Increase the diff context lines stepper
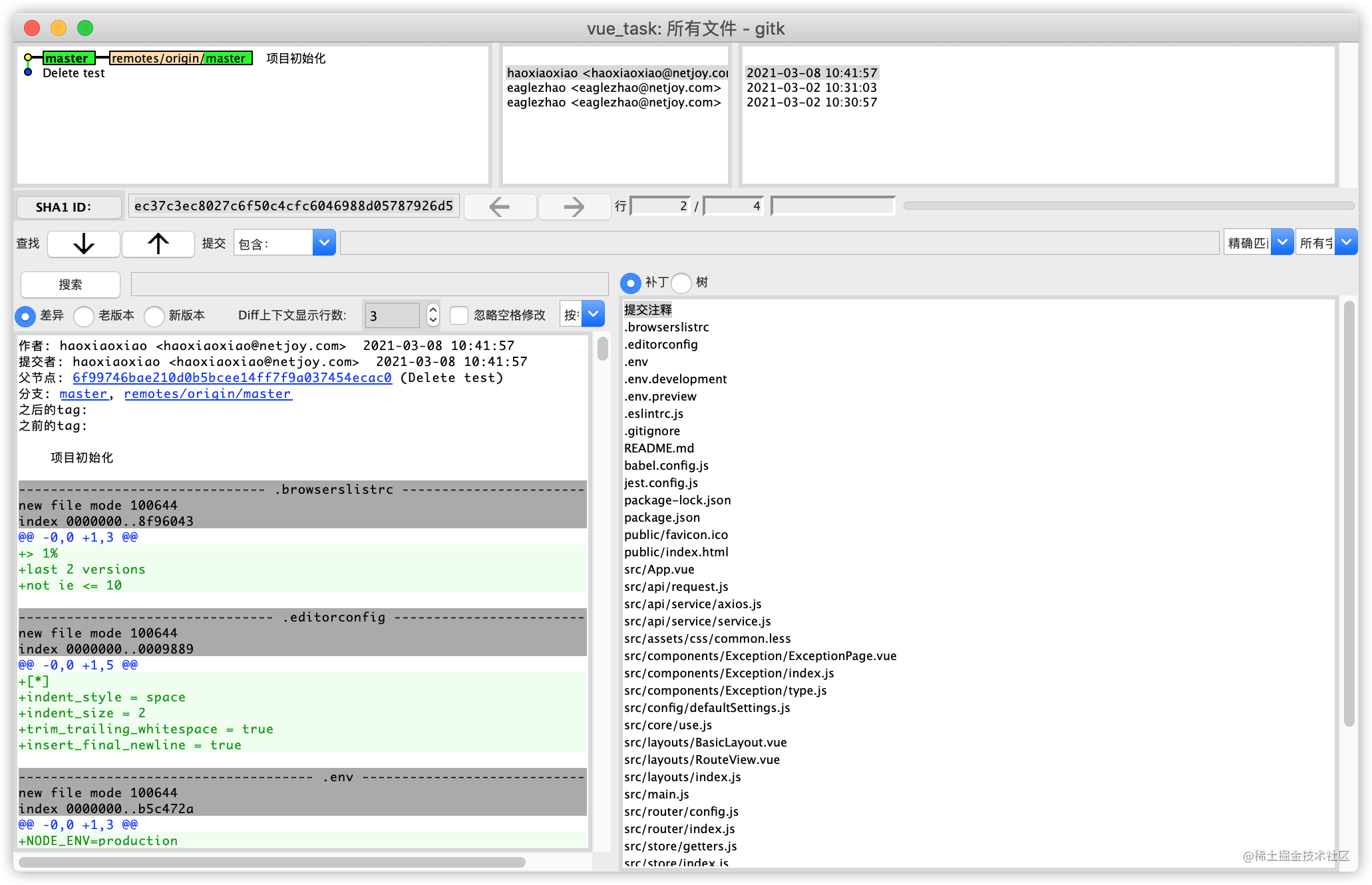 pyautogui.click(x=433, y=309)
